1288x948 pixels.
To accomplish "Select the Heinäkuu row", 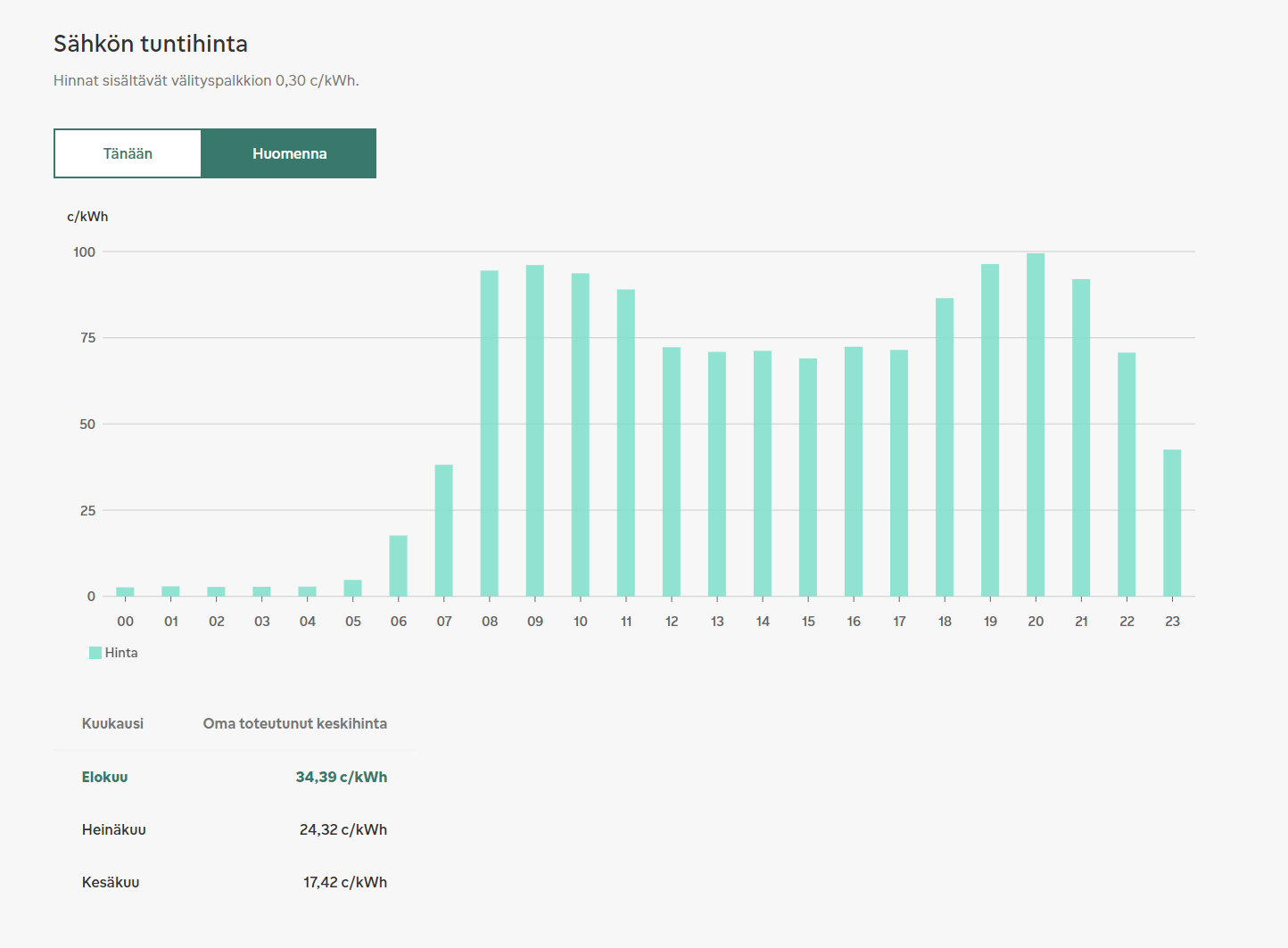I will coord(235,829).
